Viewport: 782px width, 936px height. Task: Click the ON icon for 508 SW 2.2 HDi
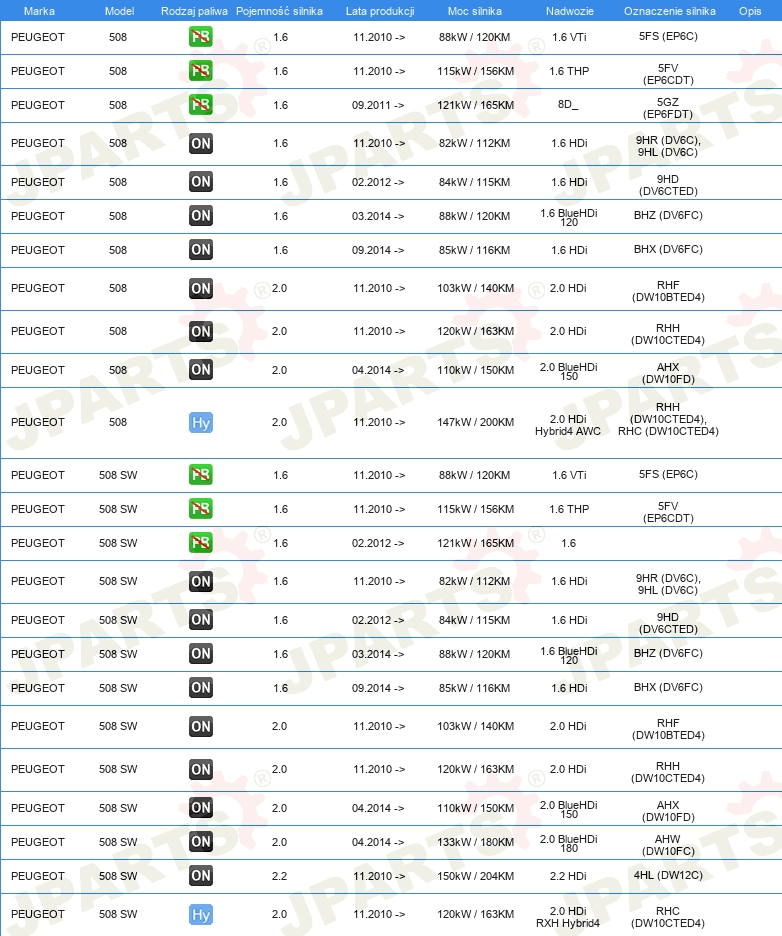click(201, 876)
